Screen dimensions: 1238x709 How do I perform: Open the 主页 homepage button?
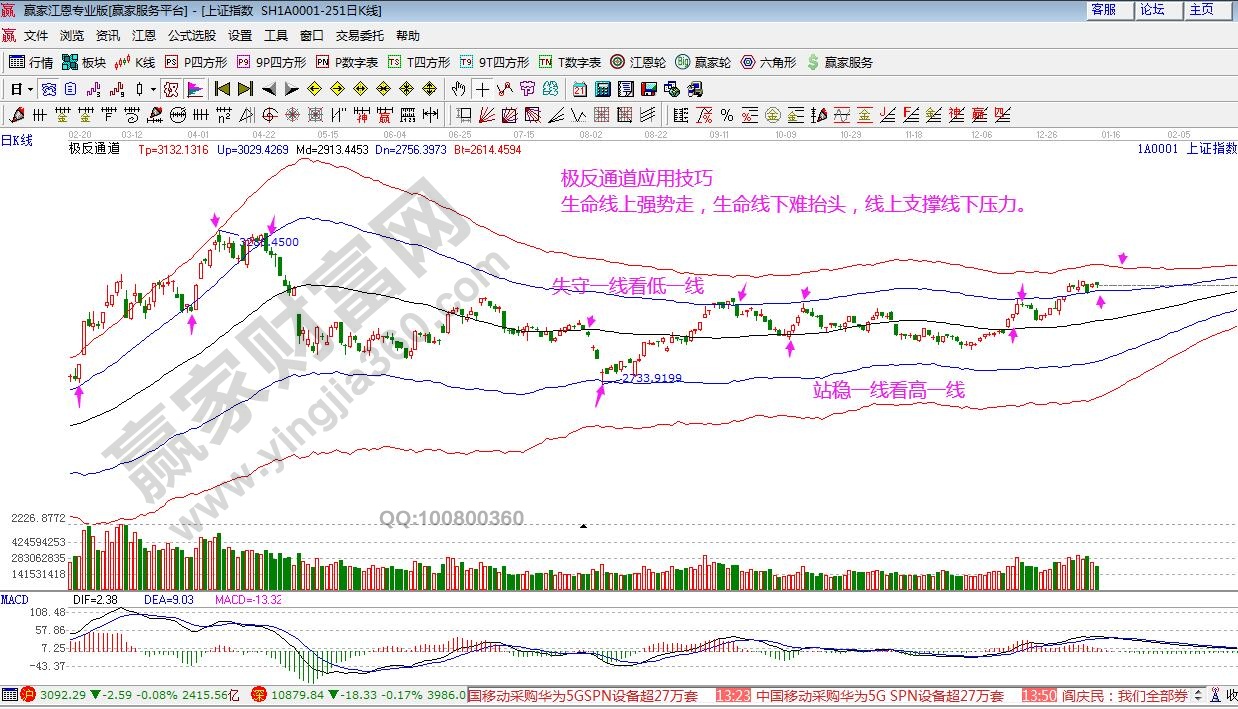tap(1201, 10)
